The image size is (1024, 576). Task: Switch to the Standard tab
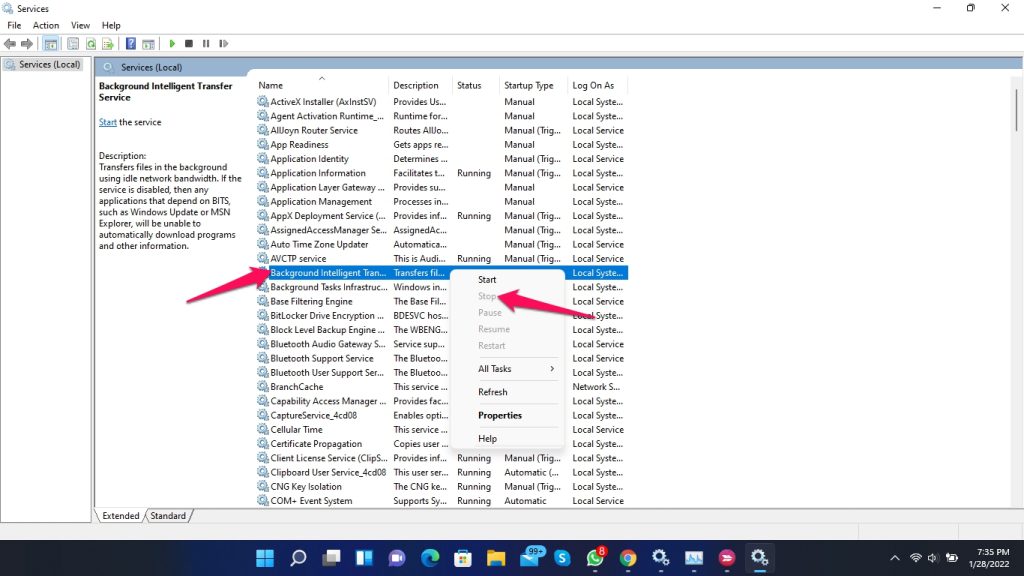point(168,516)
